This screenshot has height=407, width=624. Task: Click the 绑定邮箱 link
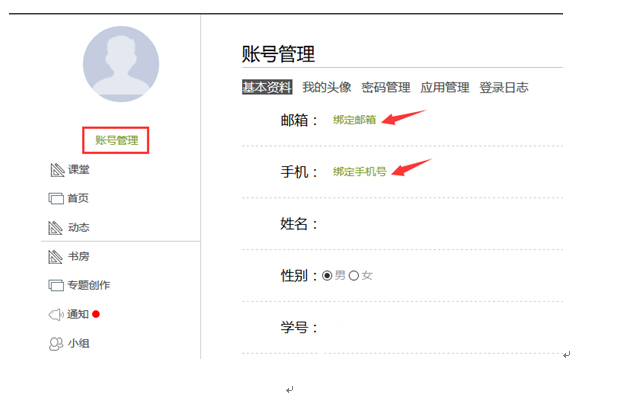coord(354,120)
